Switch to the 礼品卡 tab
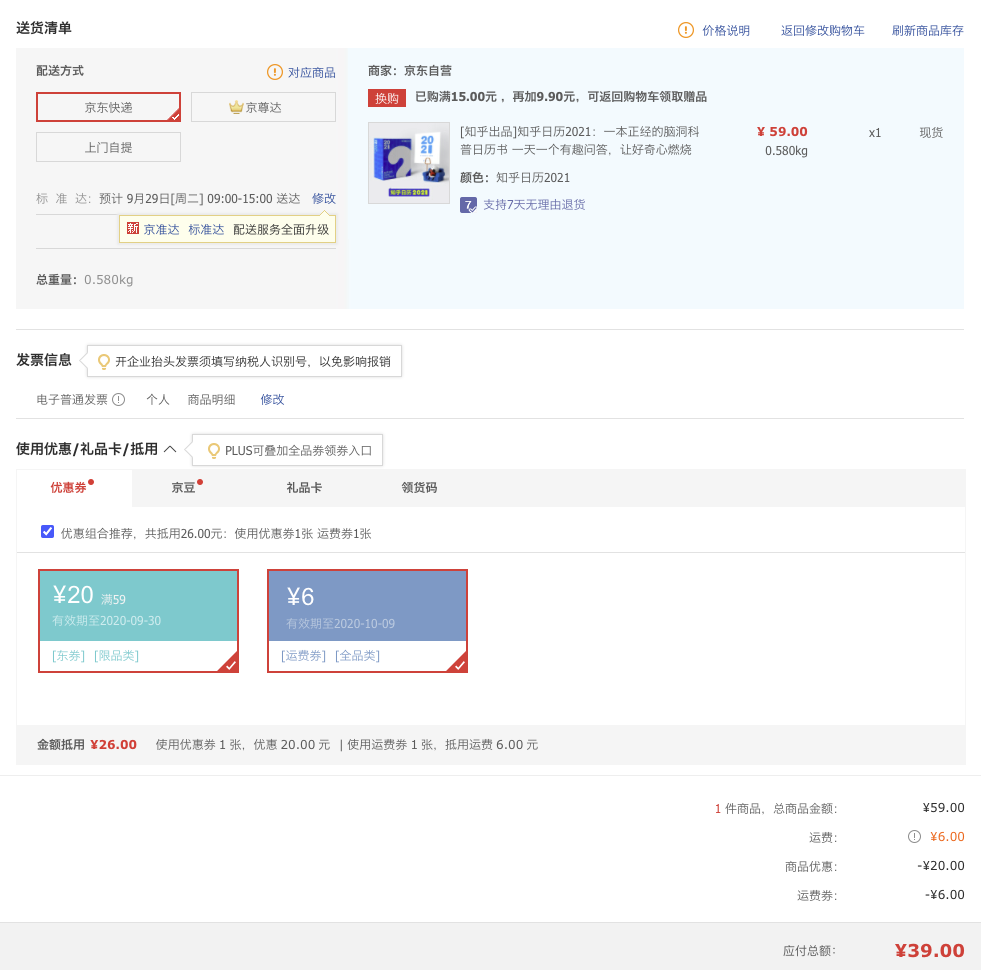The width and height of the screenshot is (981, 970). [x=304, y=488]
